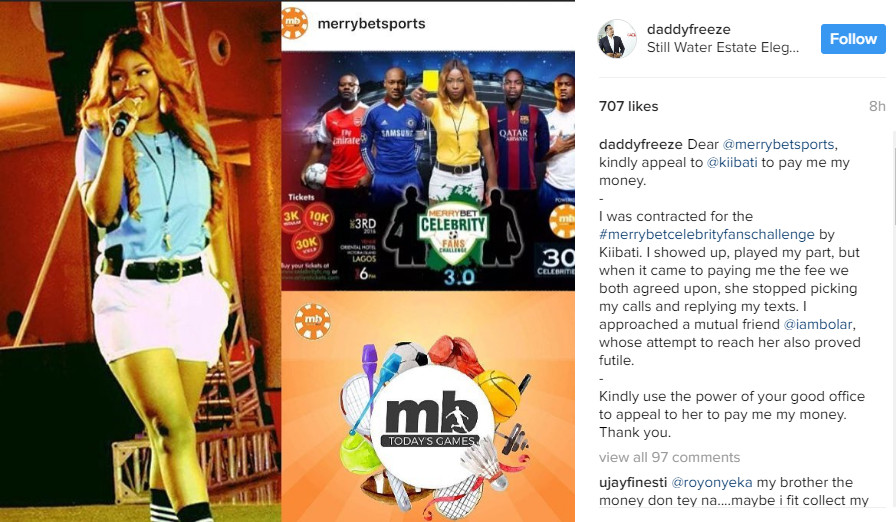Screen dimensions: 896x522
Task: Click the merrybetsports orange logo icon
Action: tap(295, 23)
